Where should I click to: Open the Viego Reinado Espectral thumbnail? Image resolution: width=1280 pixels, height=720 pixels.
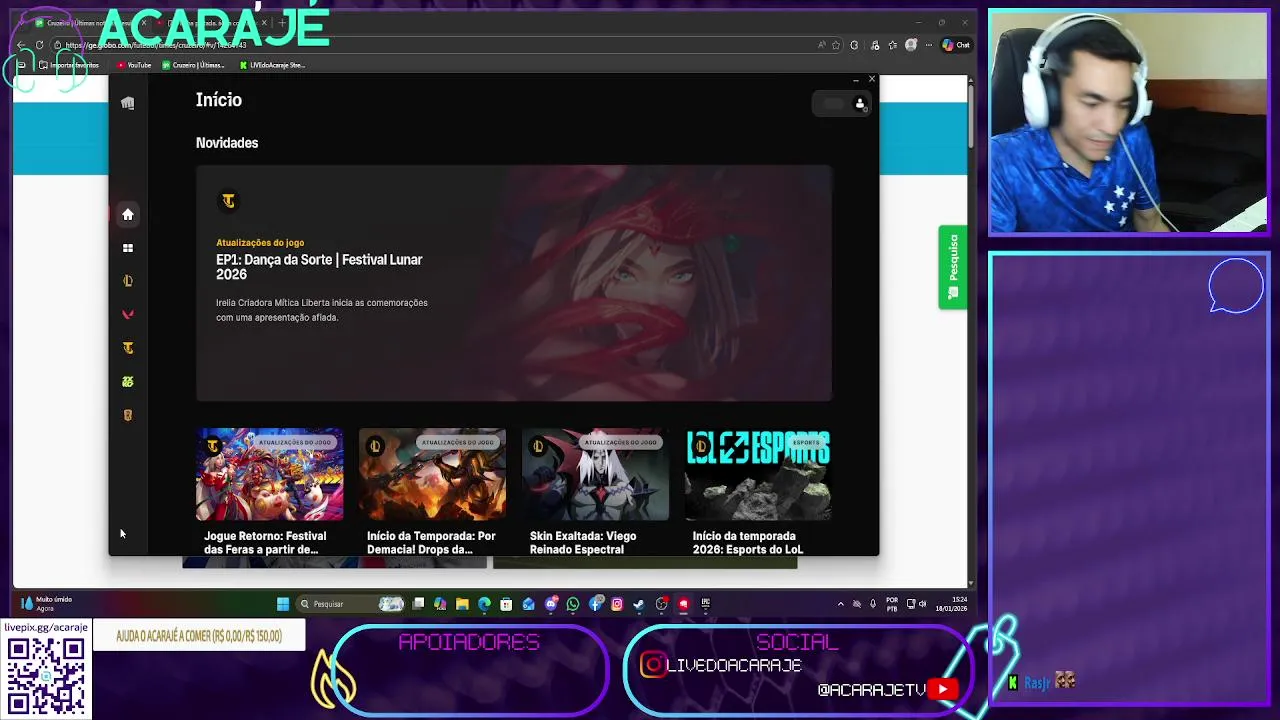[595, 474]
